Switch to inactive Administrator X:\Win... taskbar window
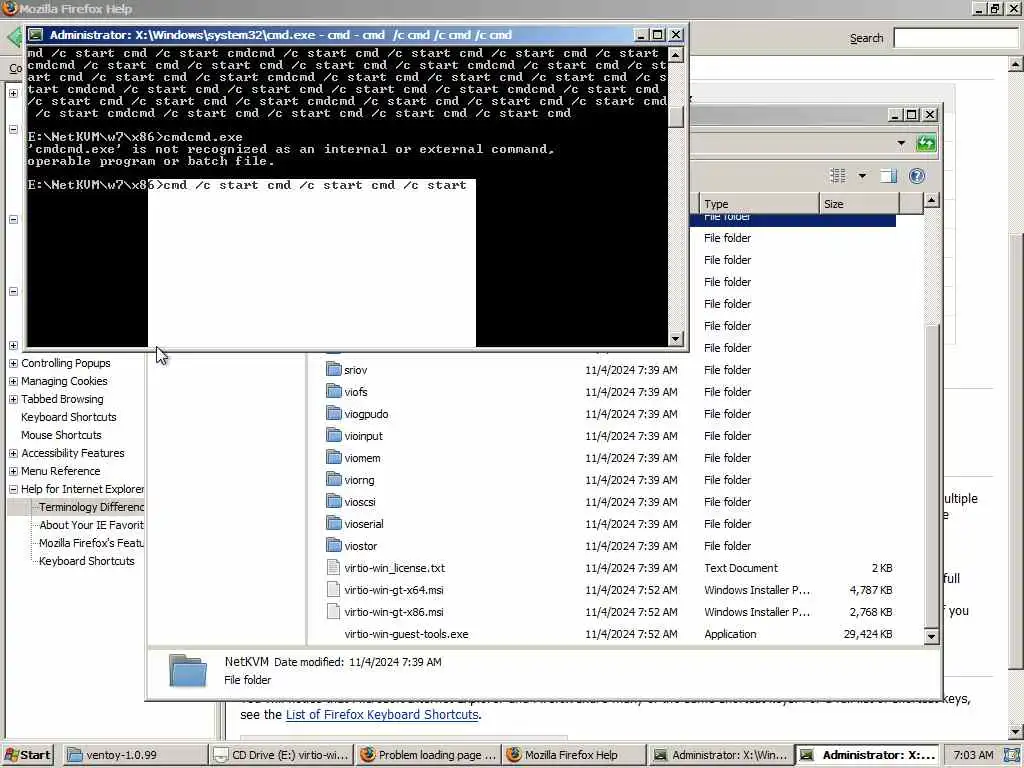The width and height of the screenshot is (1024, 768). [721, 755]
